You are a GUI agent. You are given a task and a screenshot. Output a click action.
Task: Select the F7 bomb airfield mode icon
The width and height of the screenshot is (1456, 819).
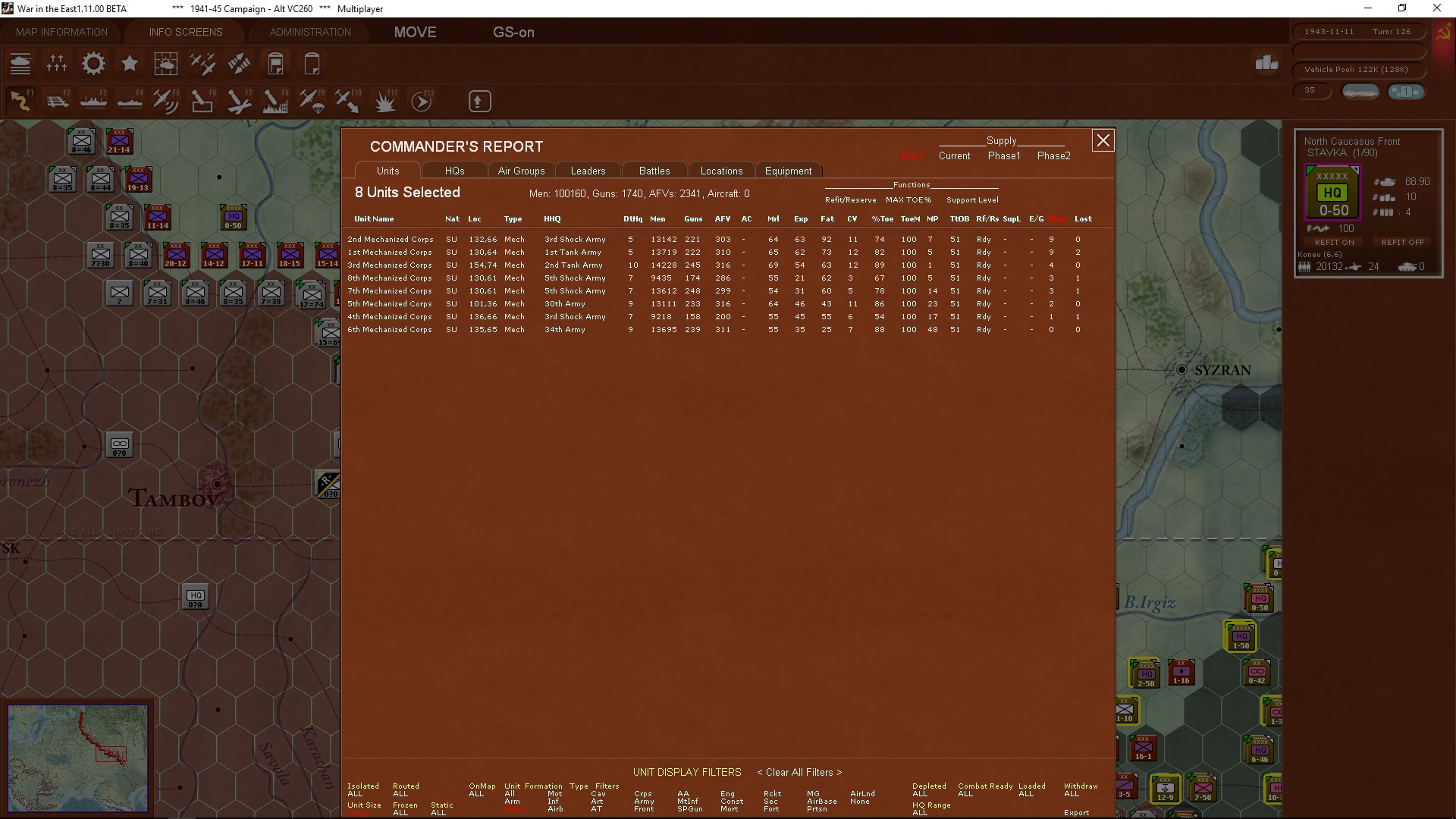point(239,101)
